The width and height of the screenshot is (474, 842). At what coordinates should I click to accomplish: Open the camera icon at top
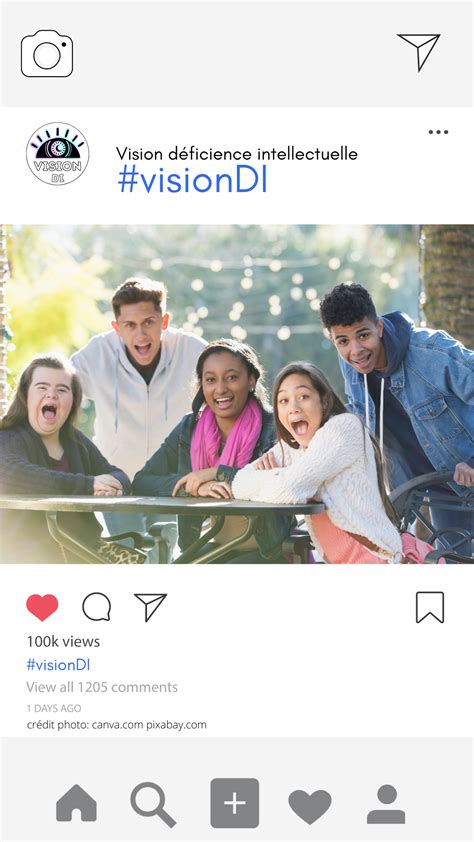click(47, 54)
